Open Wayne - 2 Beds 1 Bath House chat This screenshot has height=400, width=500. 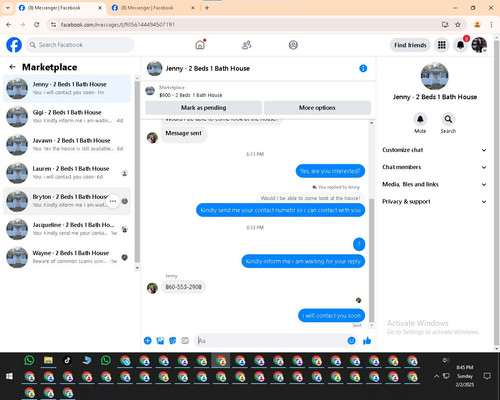pos(67,257)
